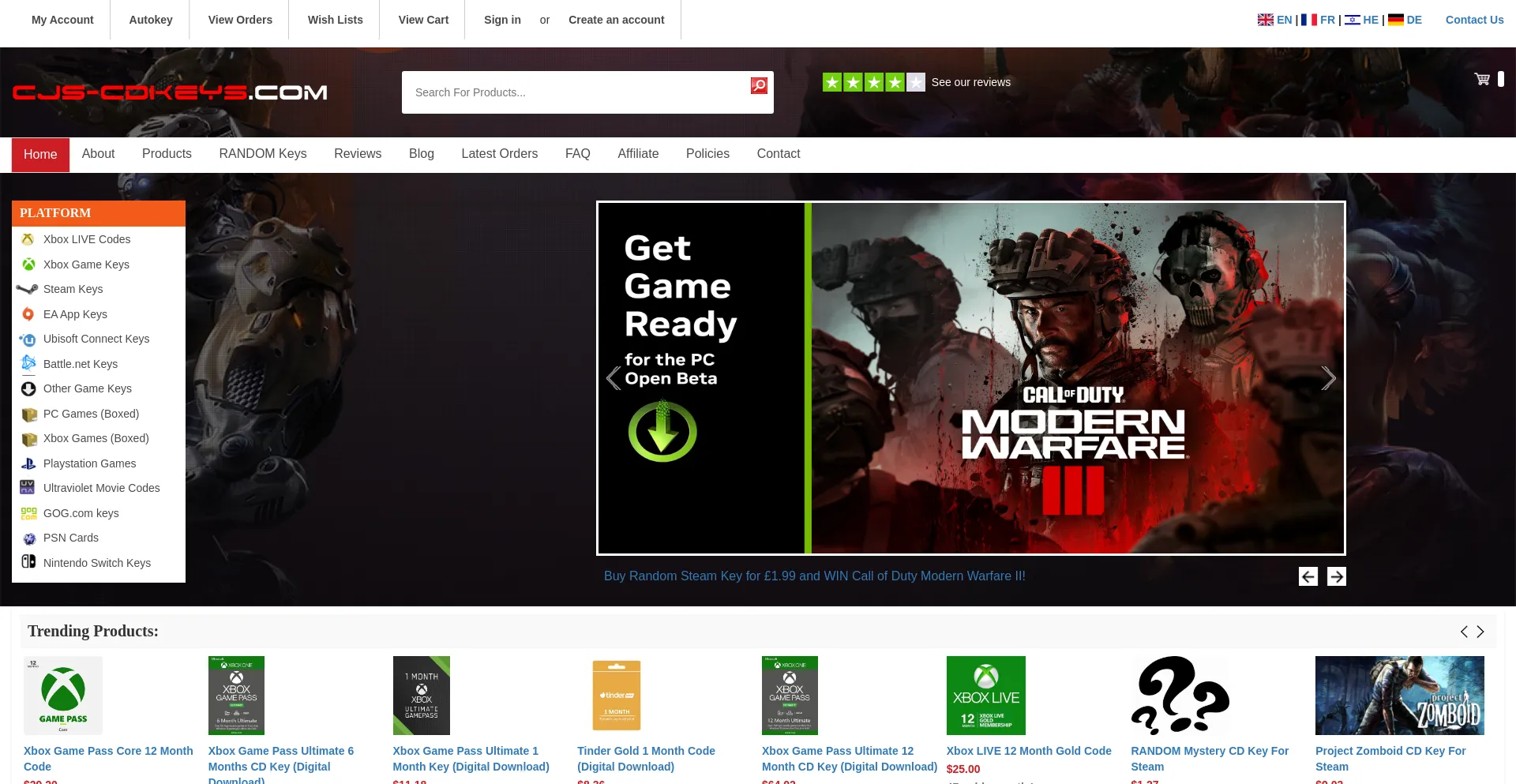This screenshot has height=784, width=1516.
Task: Open Wish Lists link
Action: (336, 20)
